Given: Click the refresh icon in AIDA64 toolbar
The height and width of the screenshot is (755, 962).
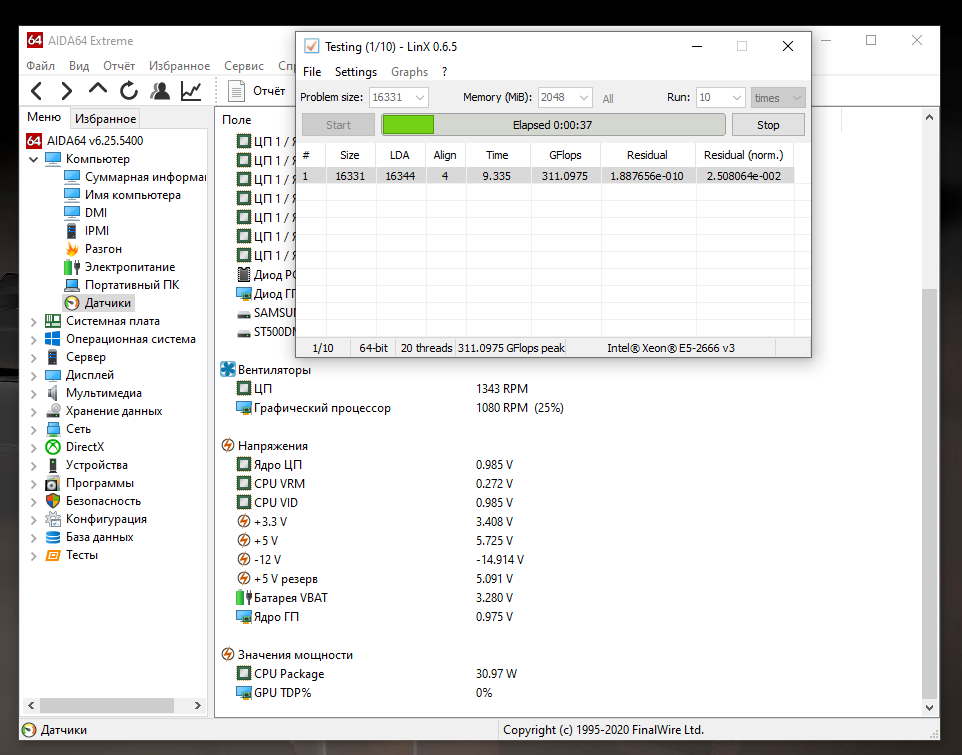Looking at the screenshot, I should (129, 91).
